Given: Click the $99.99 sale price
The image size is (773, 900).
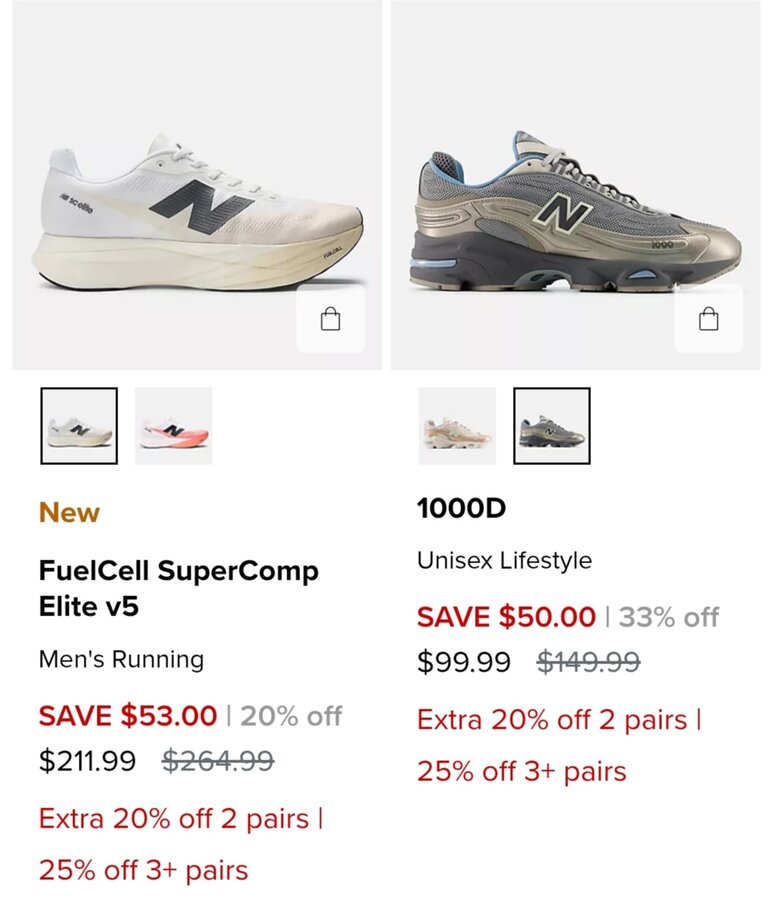Looking at the screenshot, I should pyautogui.click(x=464, y=662).
